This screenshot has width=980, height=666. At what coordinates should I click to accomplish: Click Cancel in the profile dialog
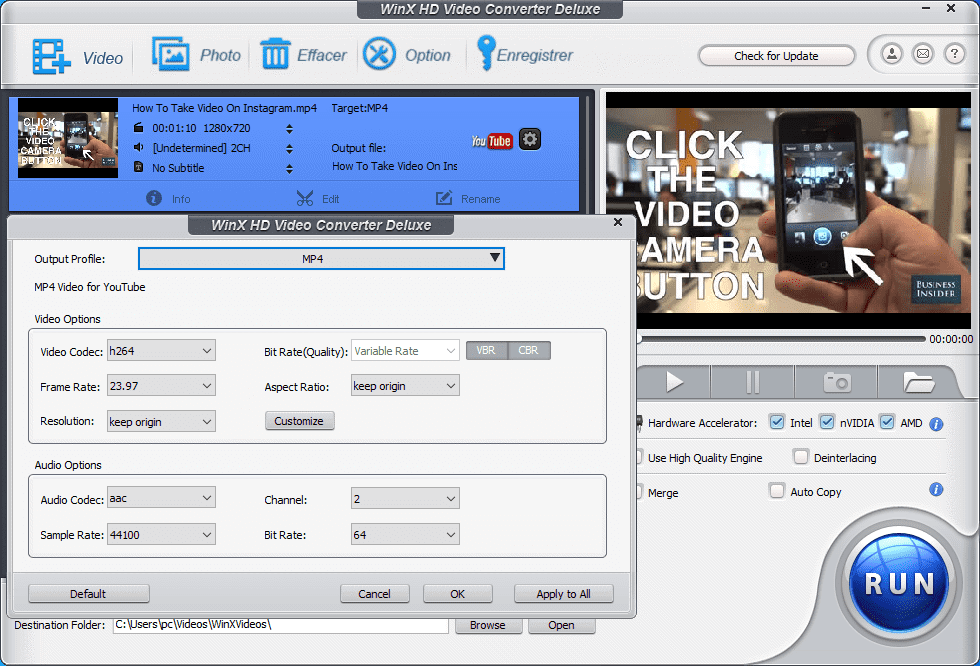coord(374,594)
